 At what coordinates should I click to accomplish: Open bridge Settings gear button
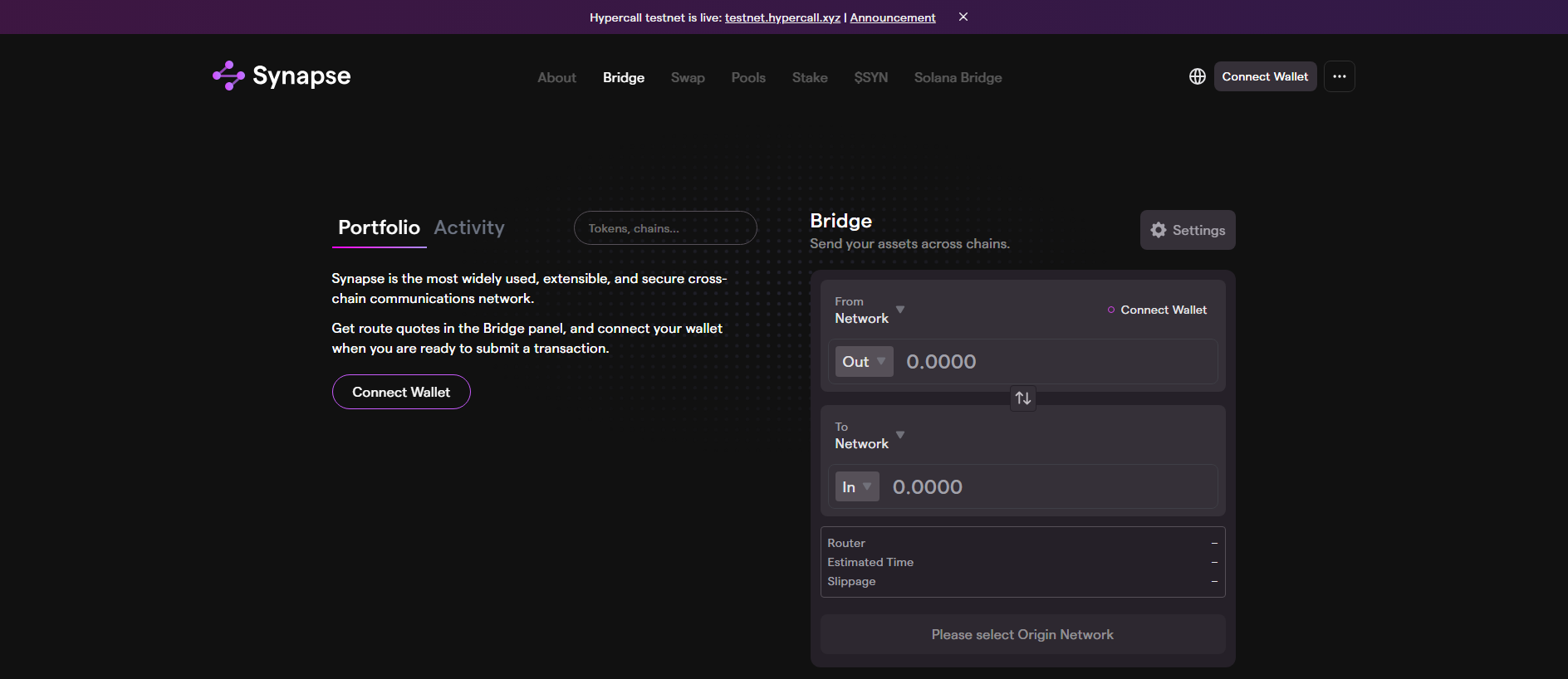[x=1188, y=230]
